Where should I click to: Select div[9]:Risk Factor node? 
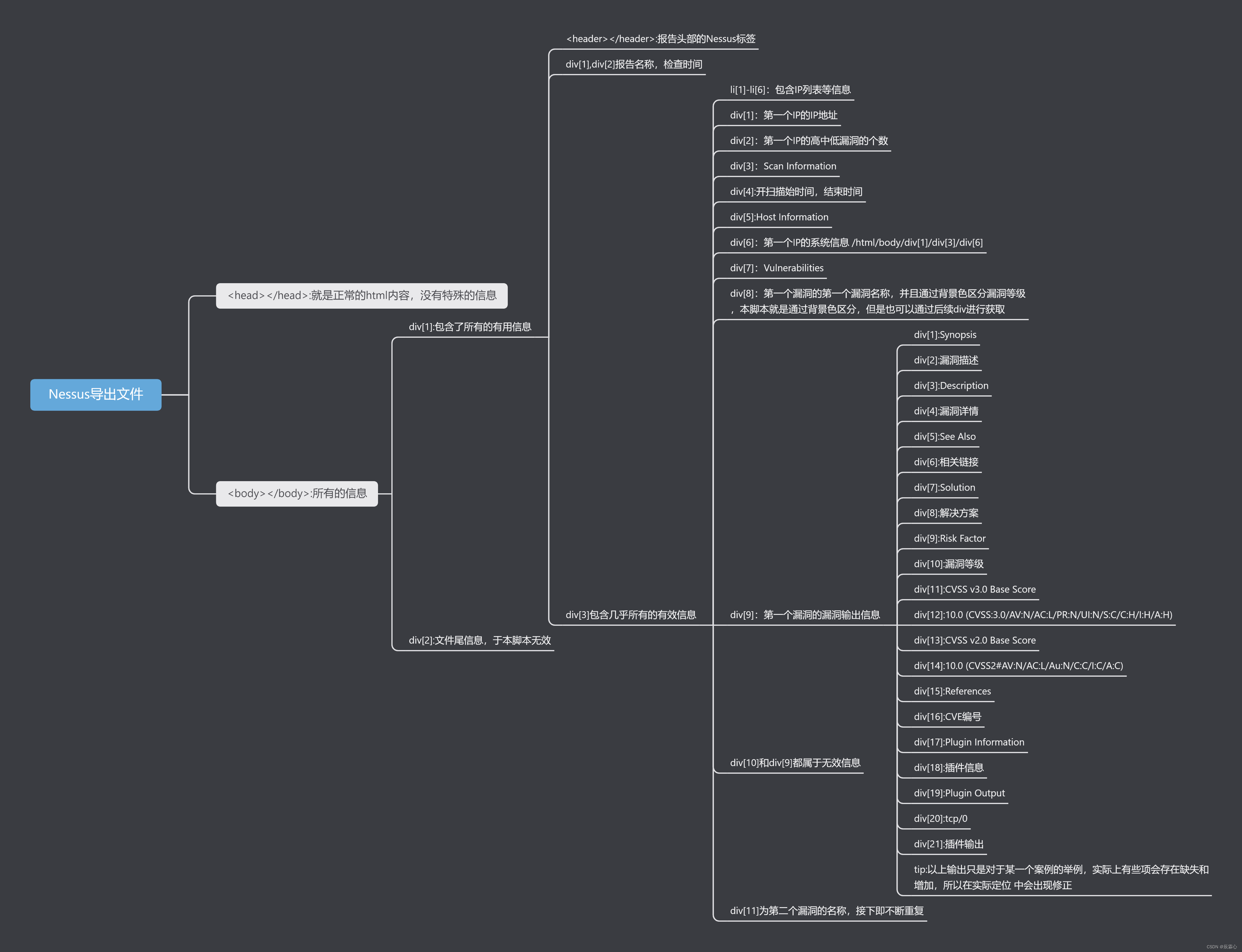point(949,539)
